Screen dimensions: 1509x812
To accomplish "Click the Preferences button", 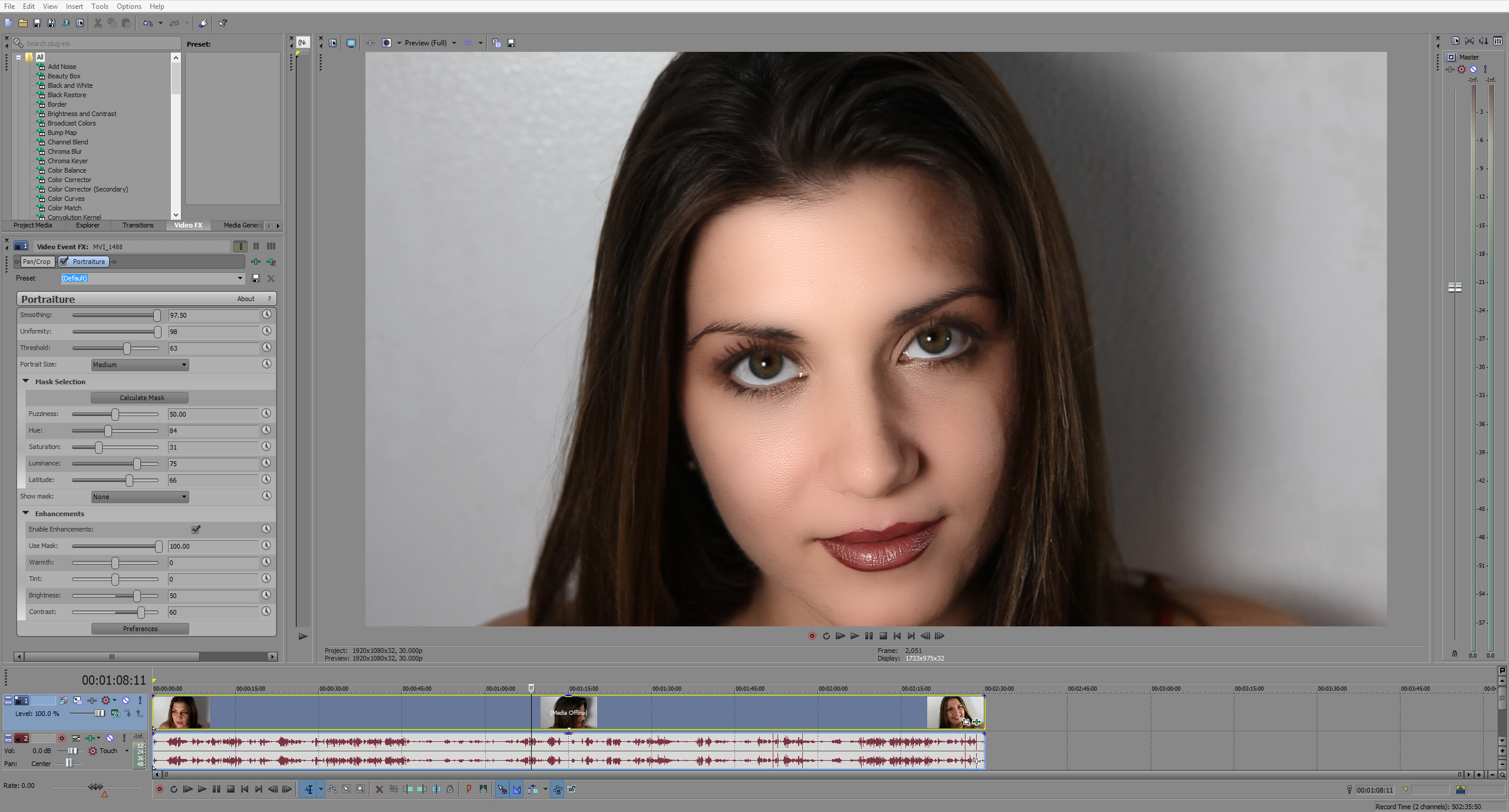I will click(140, 629).
